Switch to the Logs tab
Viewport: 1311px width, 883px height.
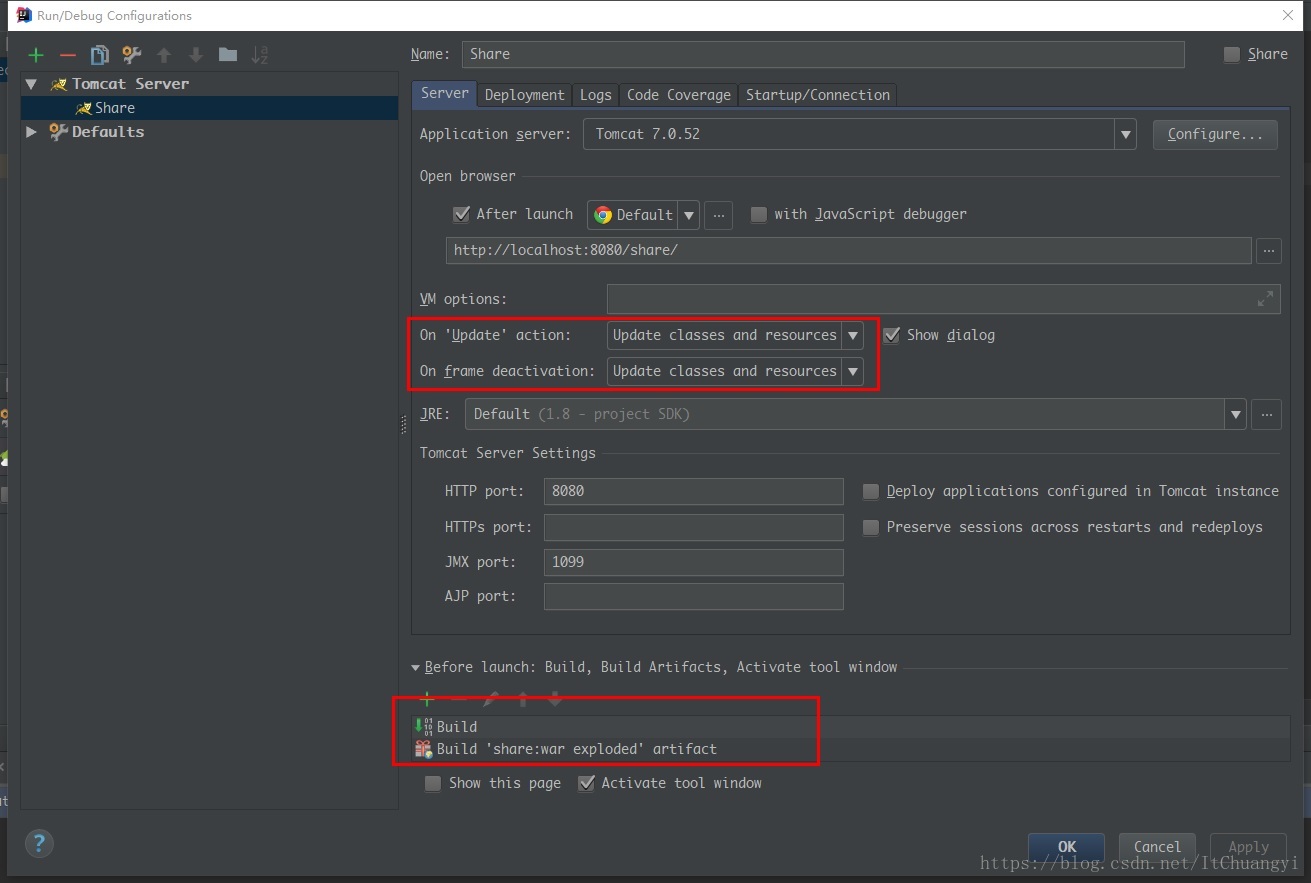click(x=595, y=95)
